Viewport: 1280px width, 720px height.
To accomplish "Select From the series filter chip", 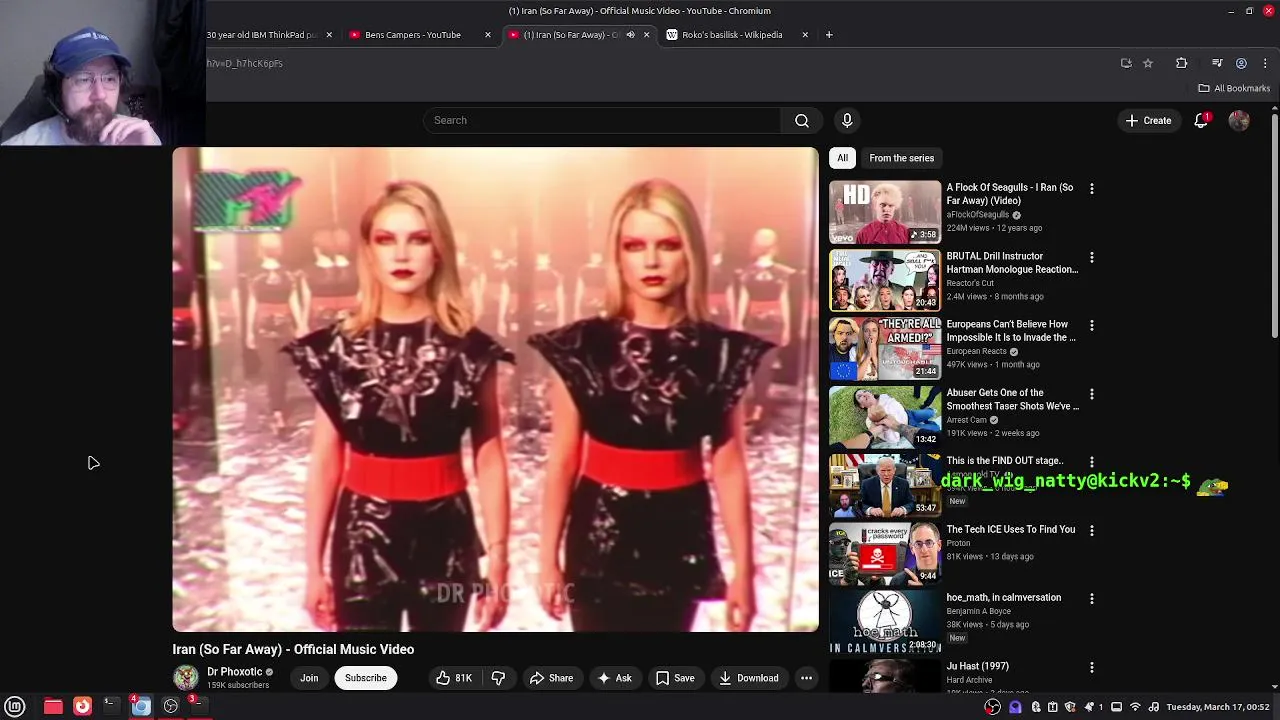I will 901,158.
